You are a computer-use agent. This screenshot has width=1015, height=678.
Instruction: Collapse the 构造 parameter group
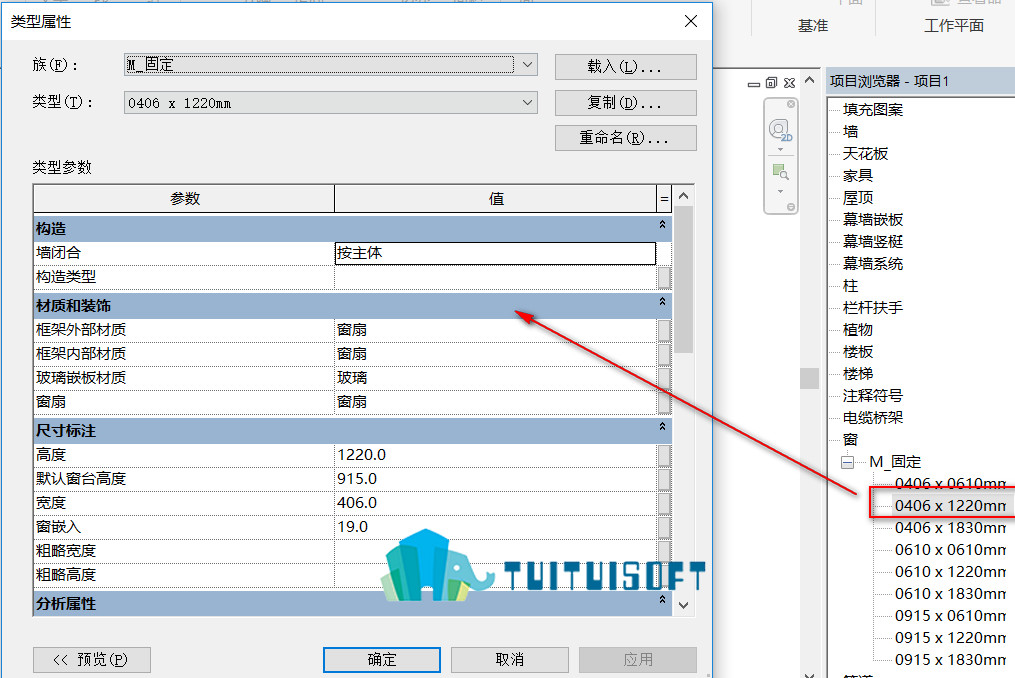(662, 225)
